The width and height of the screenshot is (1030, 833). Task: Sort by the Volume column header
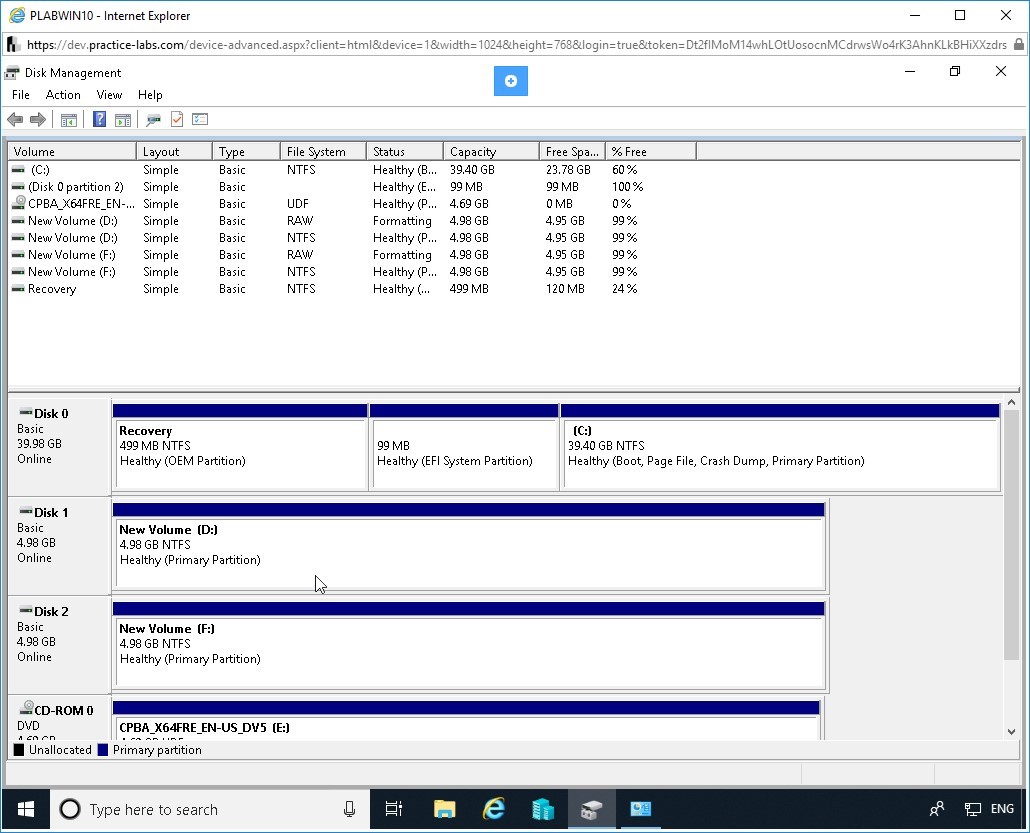(72, 152)
